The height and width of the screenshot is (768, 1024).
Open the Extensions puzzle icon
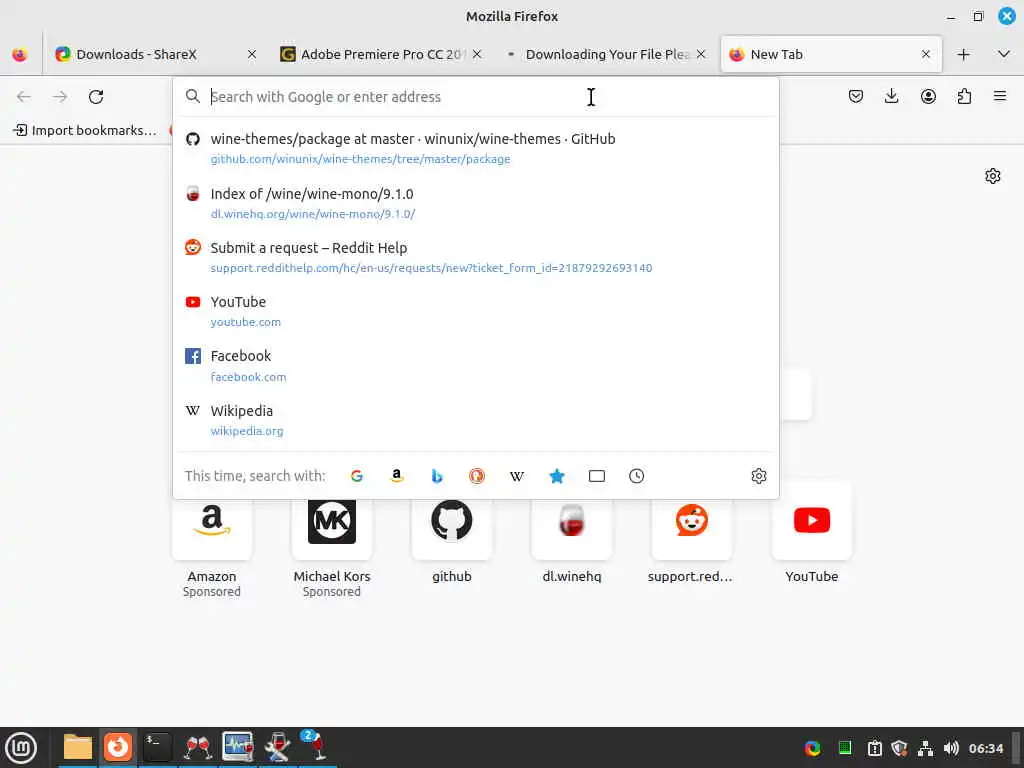[x=964, y=97]
